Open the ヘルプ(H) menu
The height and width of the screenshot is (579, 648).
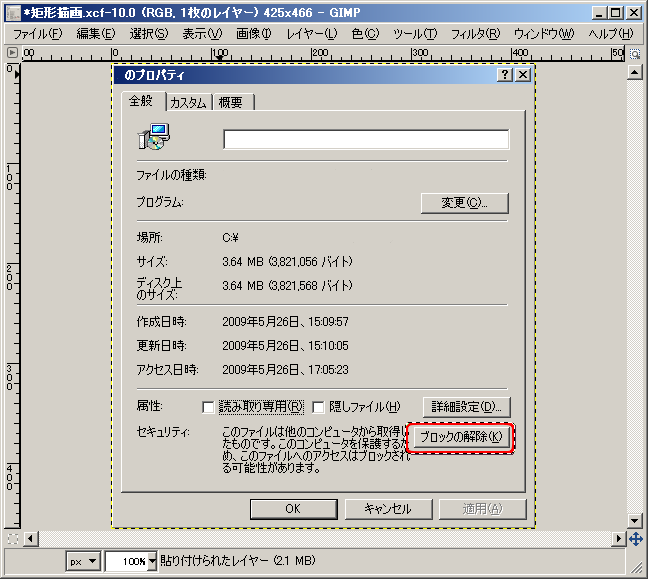(x=611, y=33)
